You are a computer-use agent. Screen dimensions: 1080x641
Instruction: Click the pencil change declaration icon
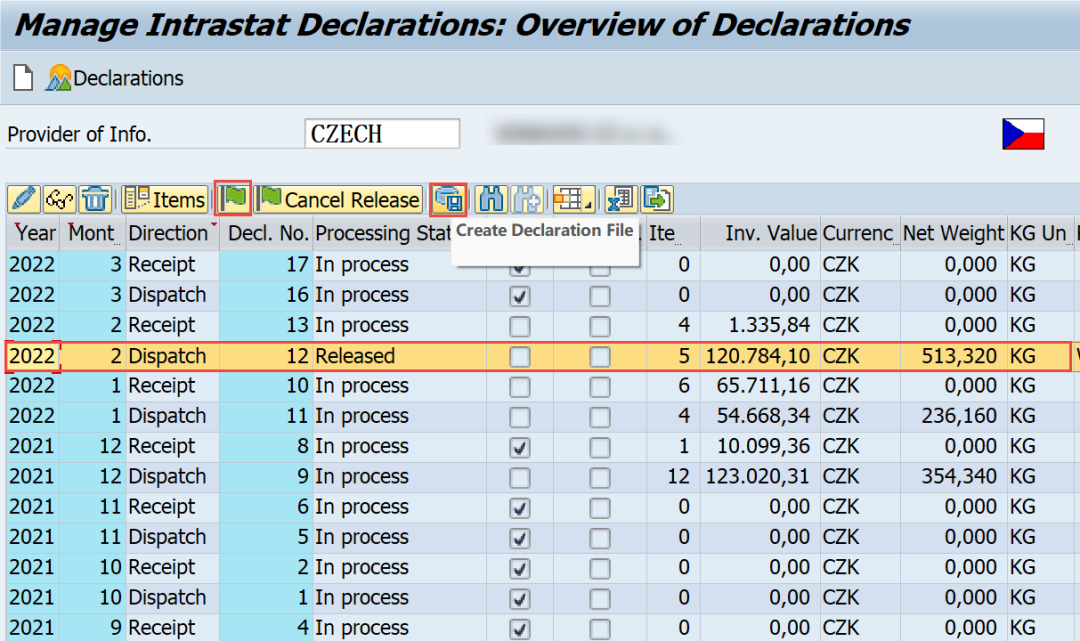tap(24, 200)
